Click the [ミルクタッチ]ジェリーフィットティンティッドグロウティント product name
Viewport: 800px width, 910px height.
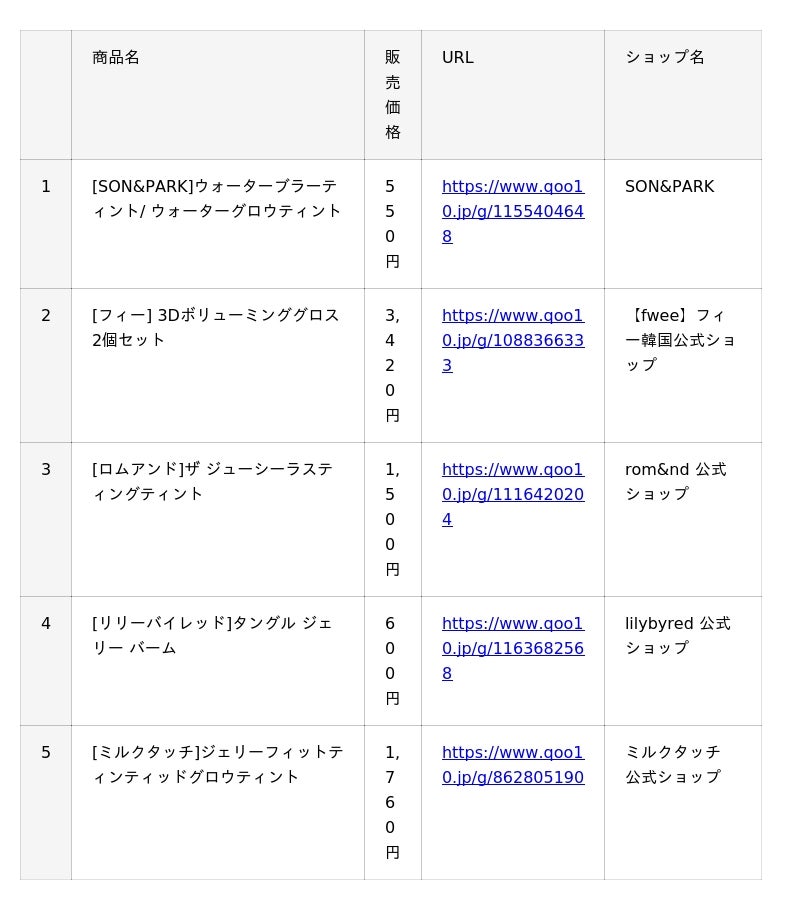(x=217, y=764)
